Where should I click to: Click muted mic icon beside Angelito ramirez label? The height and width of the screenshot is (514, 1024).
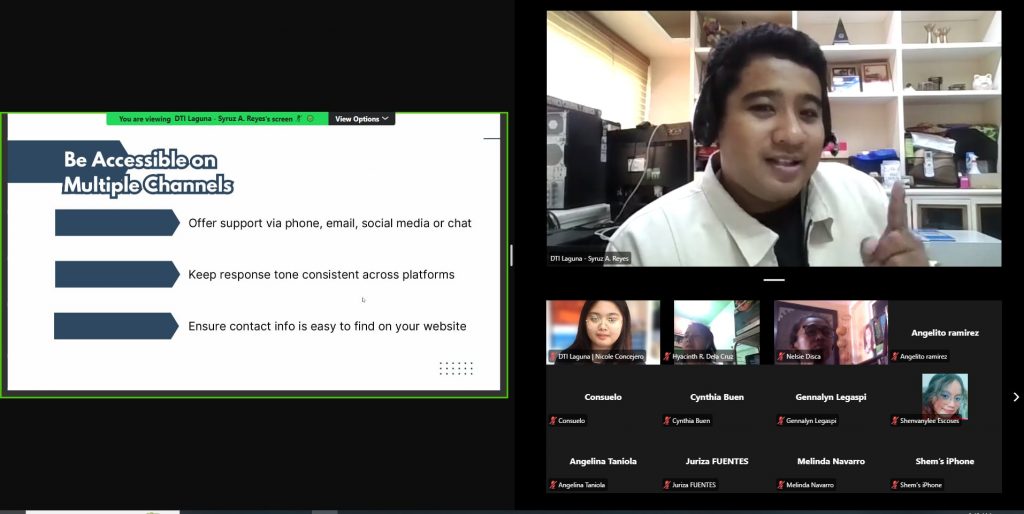pos(895,357)
